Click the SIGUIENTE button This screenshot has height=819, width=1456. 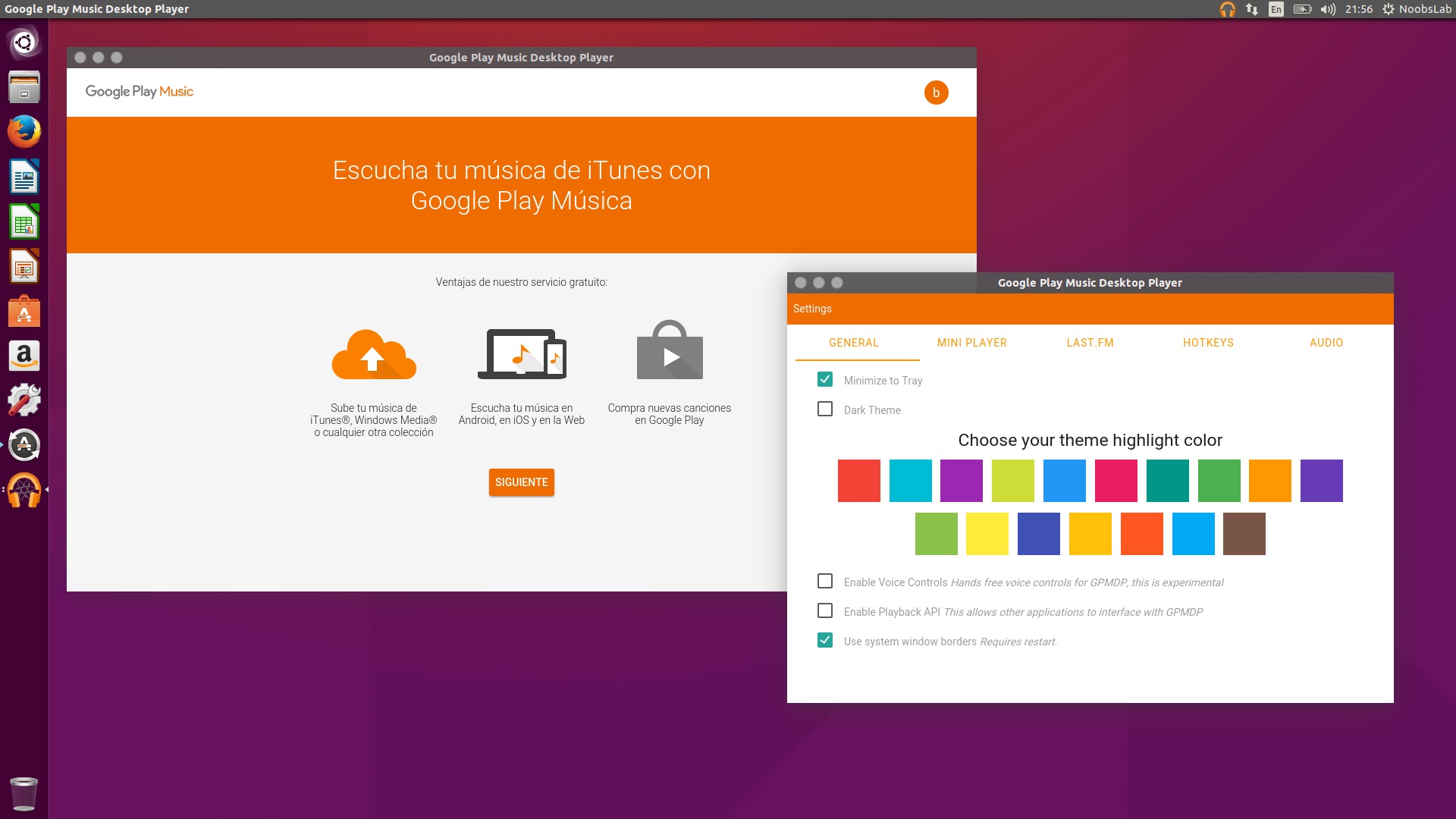click(522, 482)
